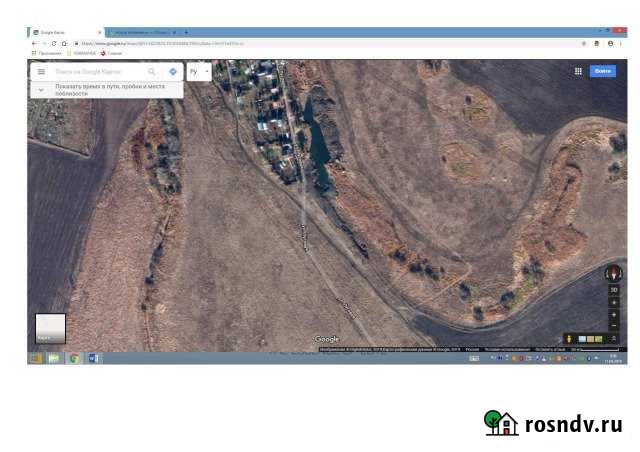
Task: Switch to the Google Maps browser tab
Action: tap(62, 32)
